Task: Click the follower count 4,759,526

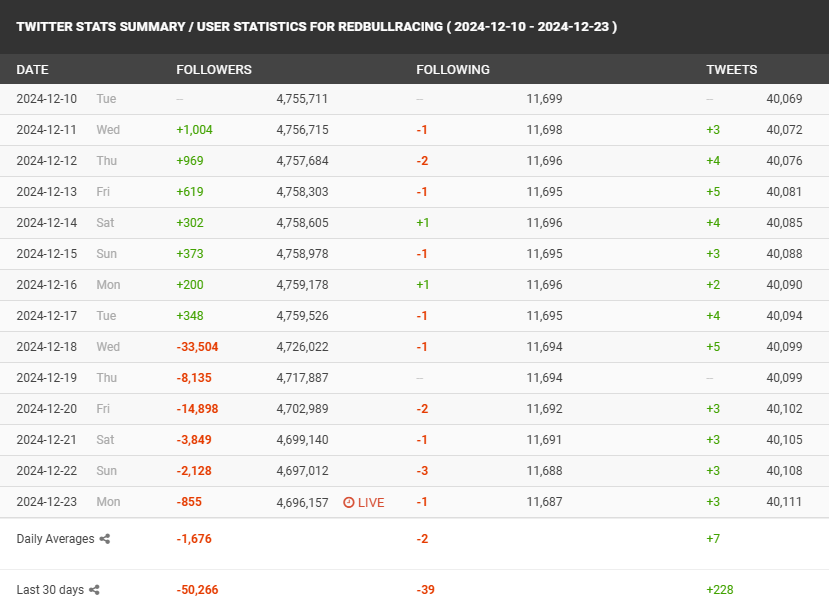Action: point(302,316)
